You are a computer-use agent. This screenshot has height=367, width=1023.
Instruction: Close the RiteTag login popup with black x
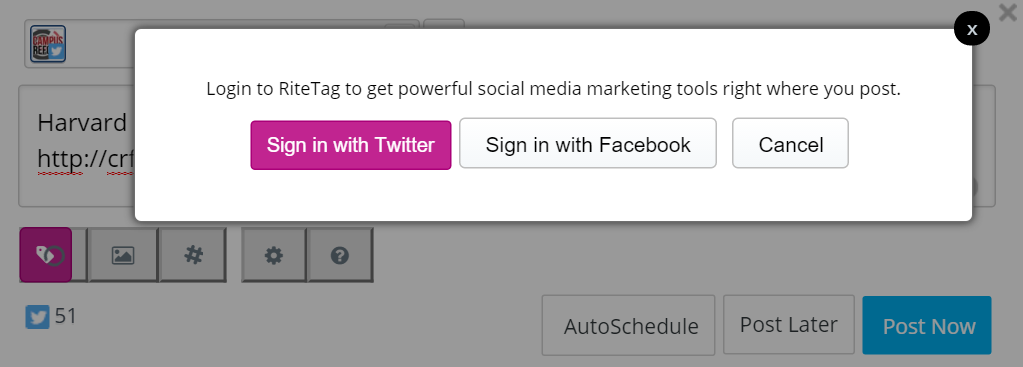point(971,29)
